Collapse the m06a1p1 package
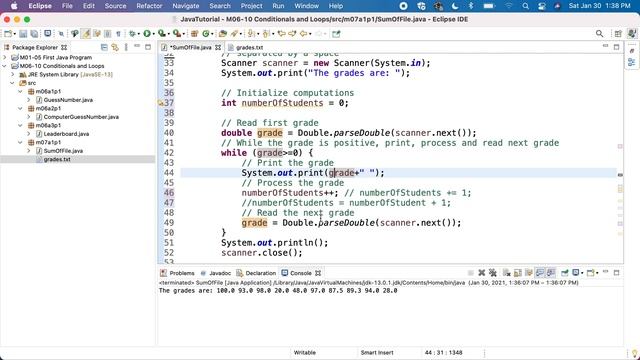The height and width of the screenshot is (360, 640). click(20, 91)
